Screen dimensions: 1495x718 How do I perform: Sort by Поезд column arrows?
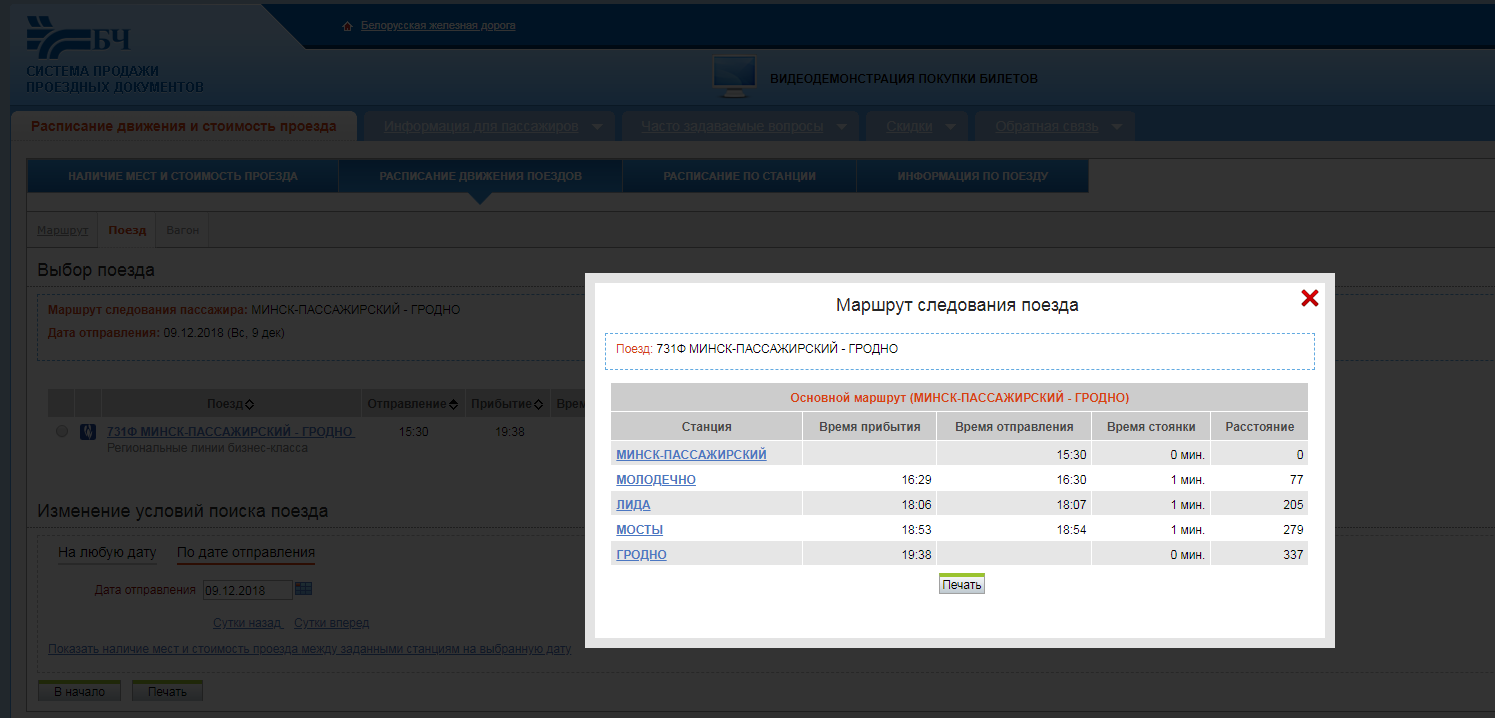pos(249,404)
